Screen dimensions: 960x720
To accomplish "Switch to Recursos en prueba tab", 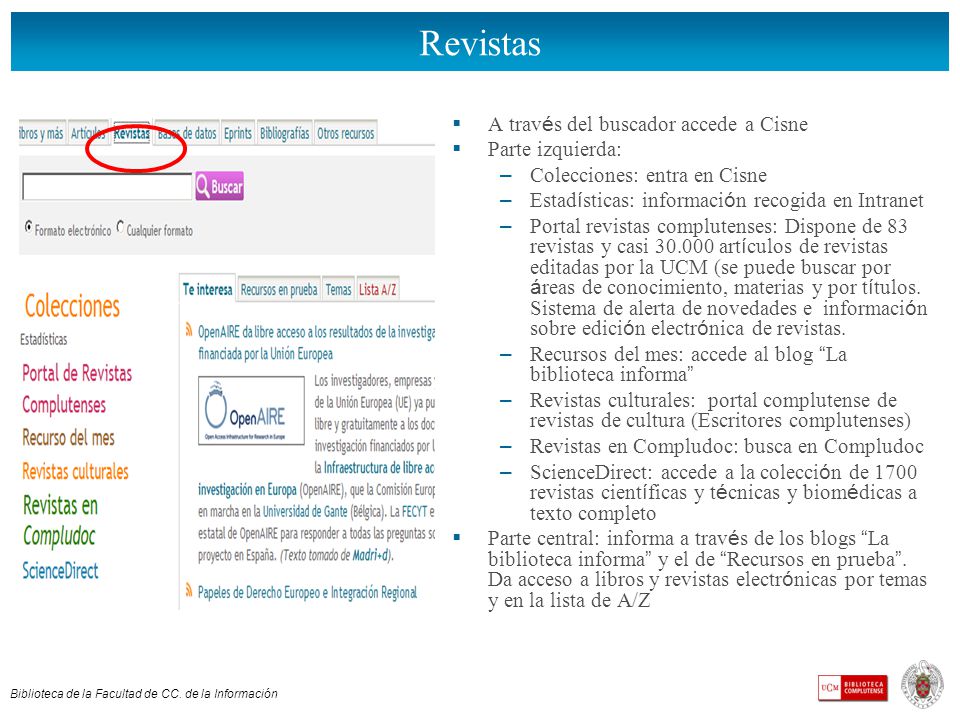I will click(x=279, y=289).
